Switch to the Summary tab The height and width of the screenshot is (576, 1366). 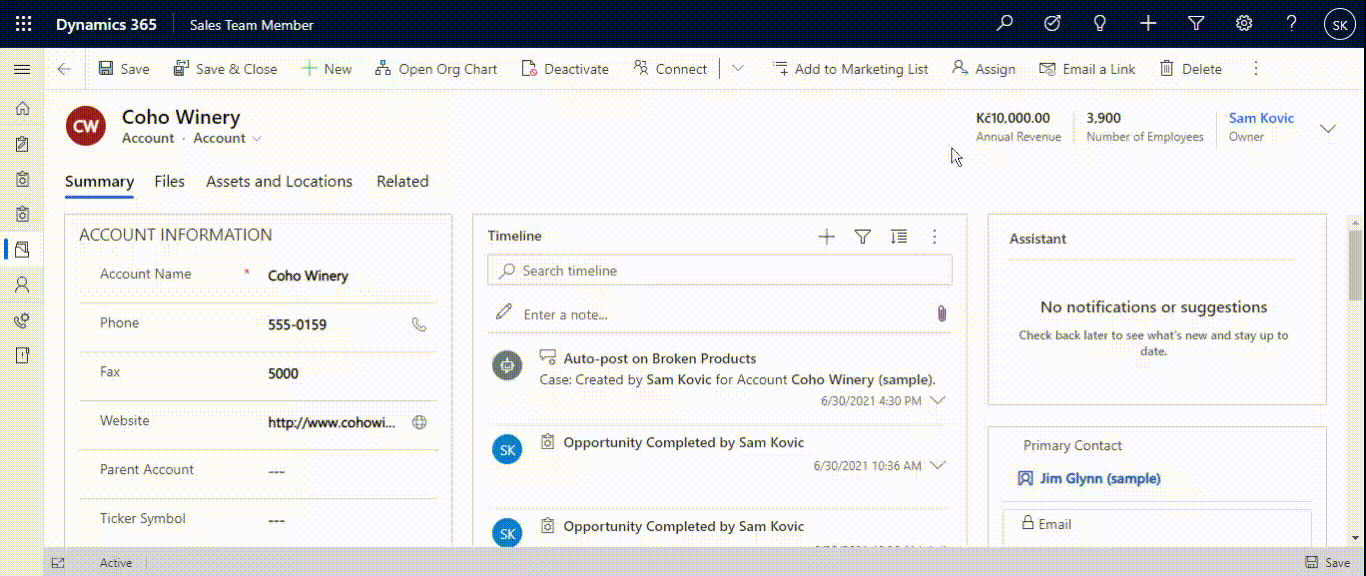[x=99, y=182]
